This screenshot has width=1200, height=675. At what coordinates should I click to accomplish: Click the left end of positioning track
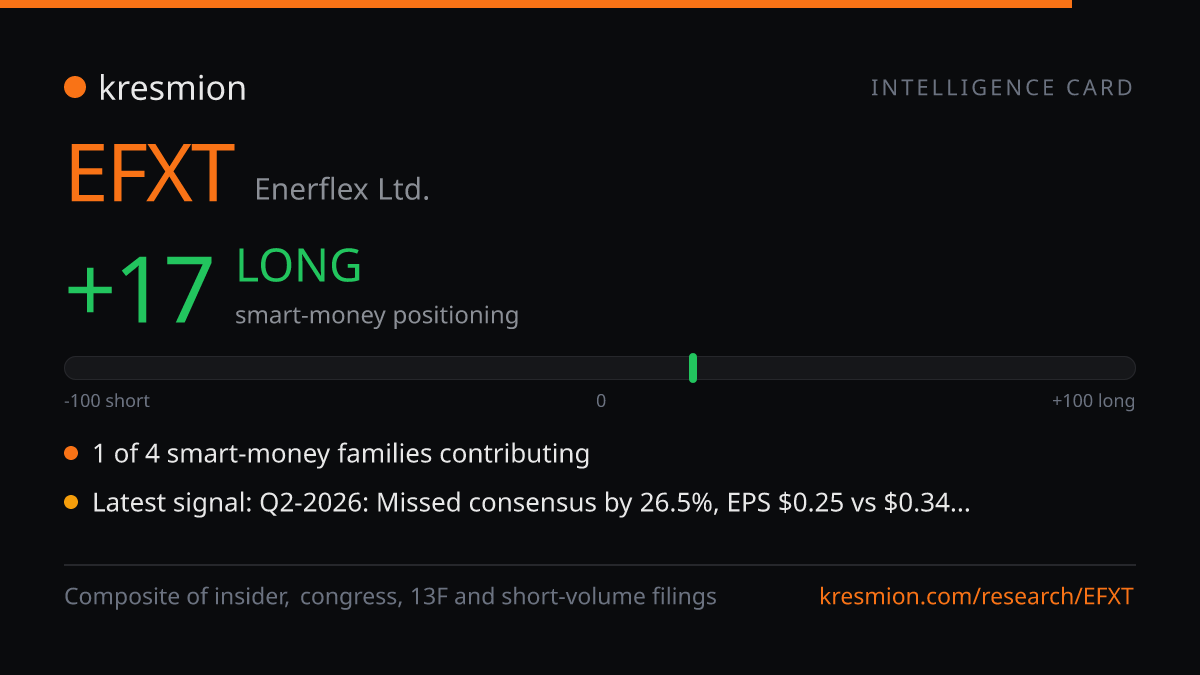pyautogui.click(x=72, y=368)
